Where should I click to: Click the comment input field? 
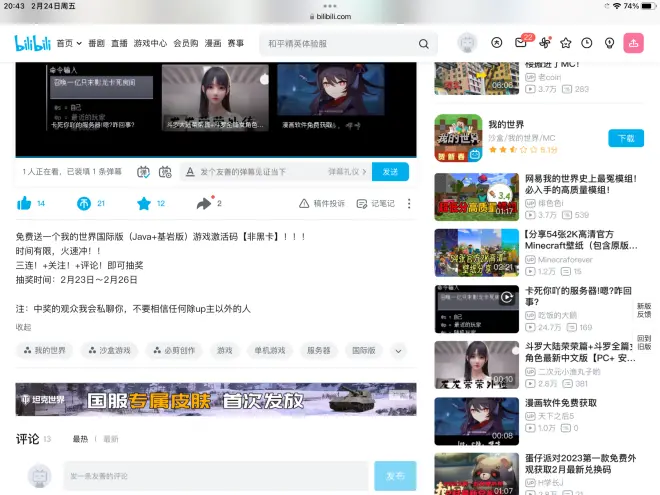[216, 476]
